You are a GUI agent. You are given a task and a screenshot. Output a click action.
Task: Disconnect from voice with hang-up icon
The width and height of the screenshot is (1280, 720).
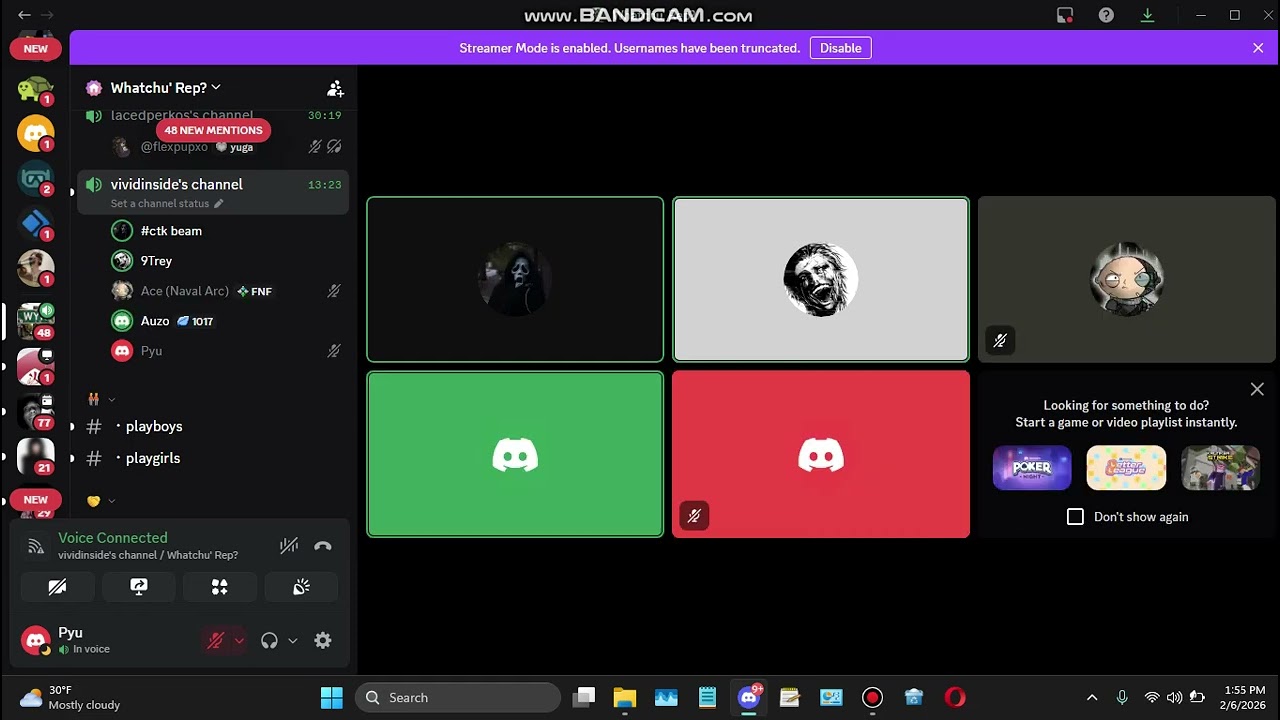[x=322, y=546]
